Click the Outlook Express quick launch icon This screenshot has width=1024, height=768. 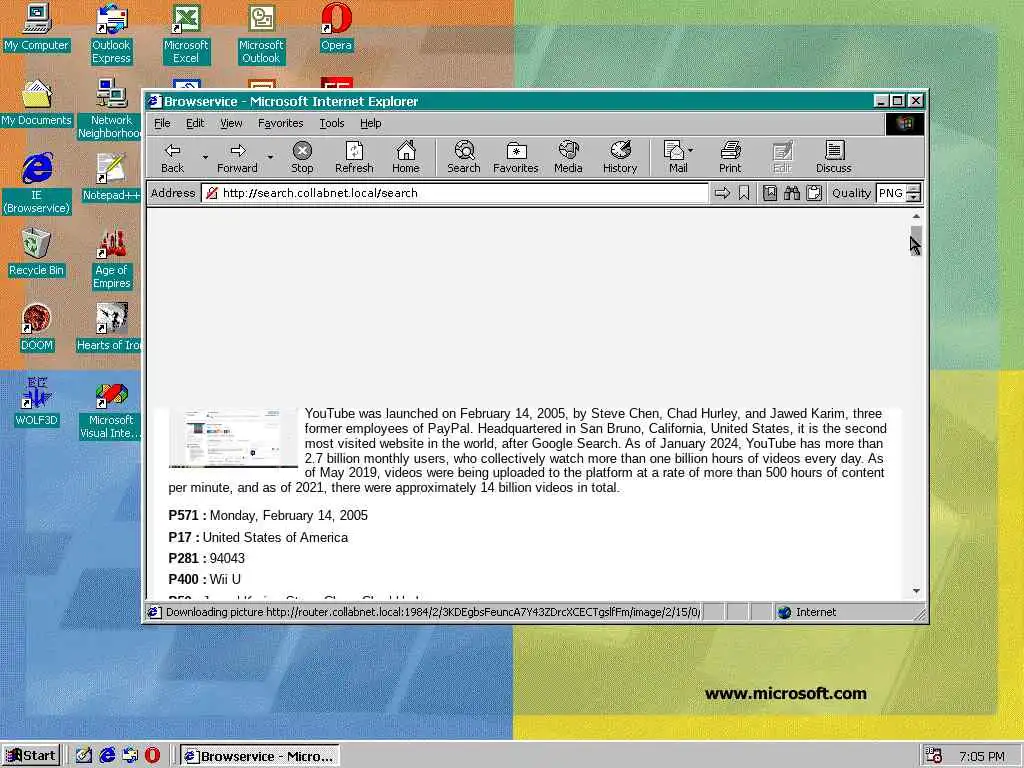(x=130, y=756)
